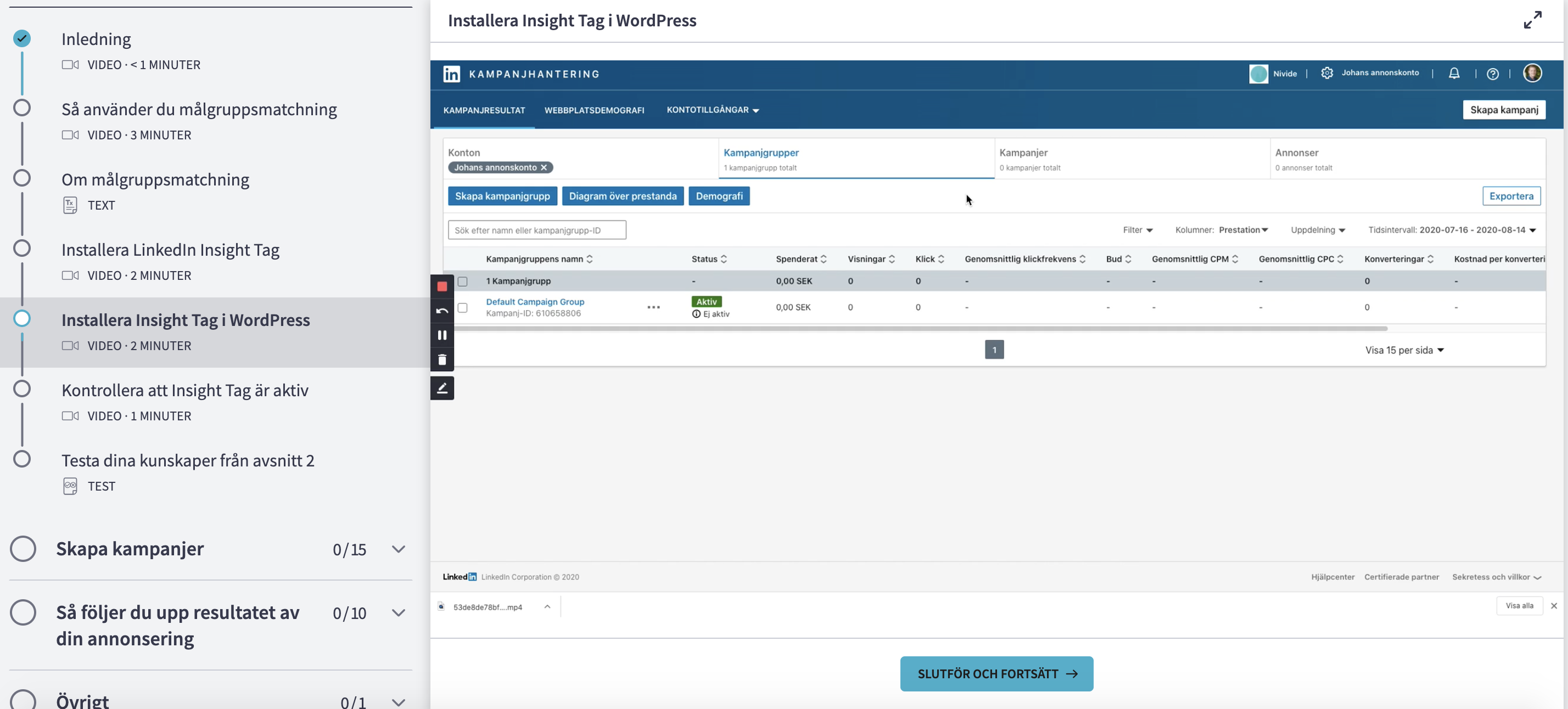
Task: Expand the Skapa kampanjer section
Action: coord(398,549)
